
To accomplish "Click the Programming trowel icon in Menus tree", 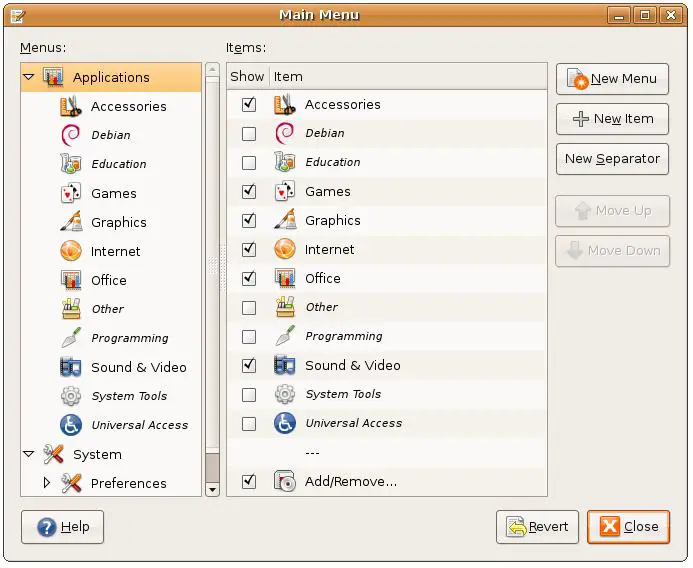I will tap(71, 338).
